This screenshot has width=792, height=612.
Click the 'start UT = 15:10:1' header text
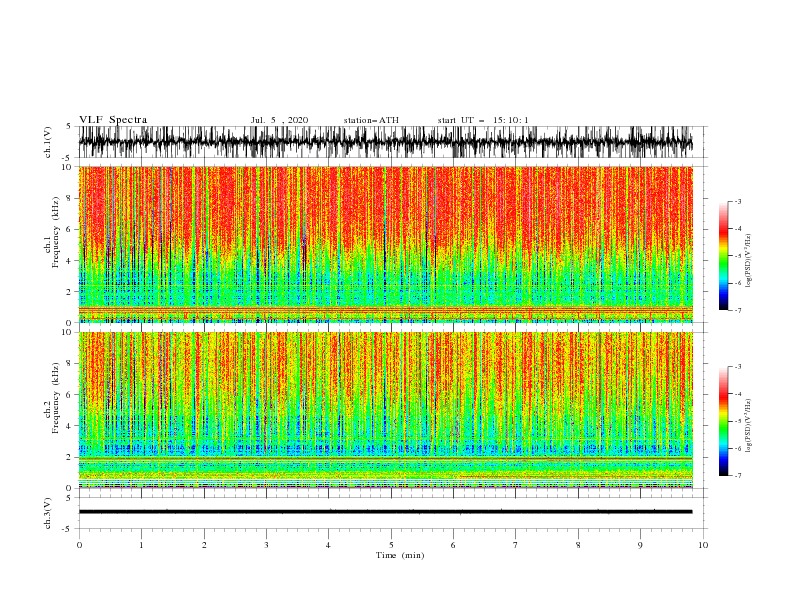[483, 120]
